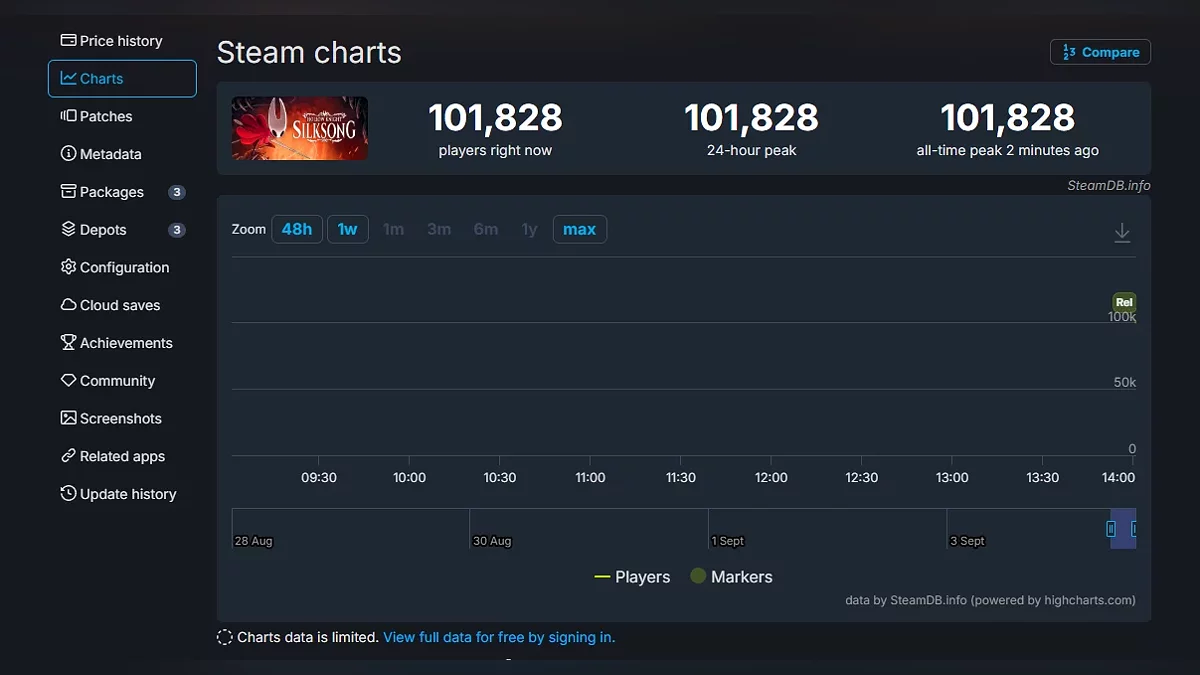Open Patches from the sidebar icon
Screen dimensions: 1200x675
tap(68, 116)
